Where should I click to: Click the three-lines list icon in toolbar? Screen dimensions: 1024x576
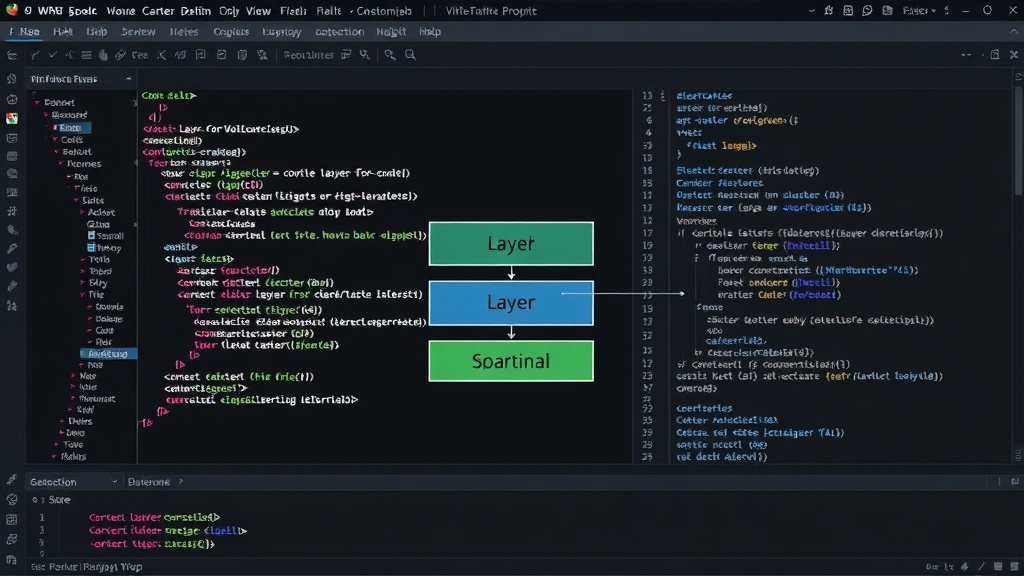coord(86,55)
